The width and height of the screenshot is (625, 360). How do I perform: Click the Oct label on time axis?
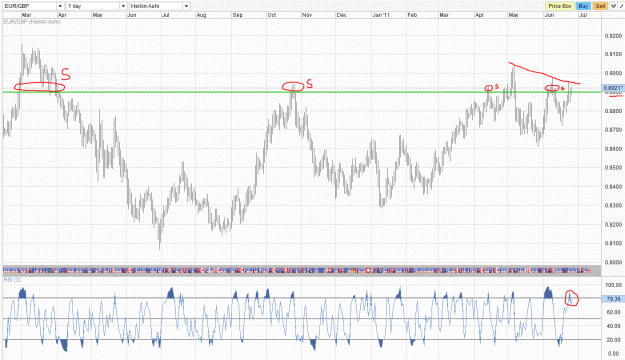[271, 15]
